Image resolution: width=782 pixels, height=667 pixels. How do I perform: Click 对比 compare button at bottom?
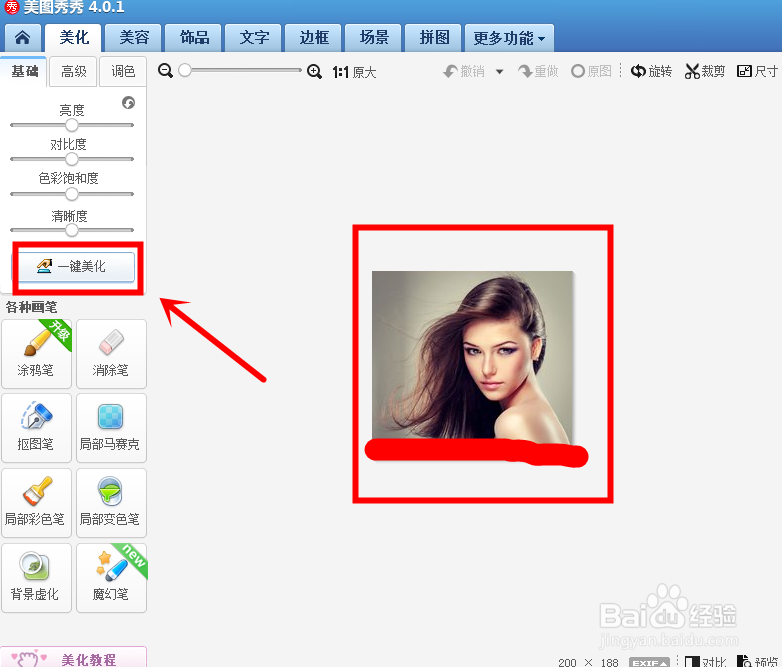pos(705,662)
